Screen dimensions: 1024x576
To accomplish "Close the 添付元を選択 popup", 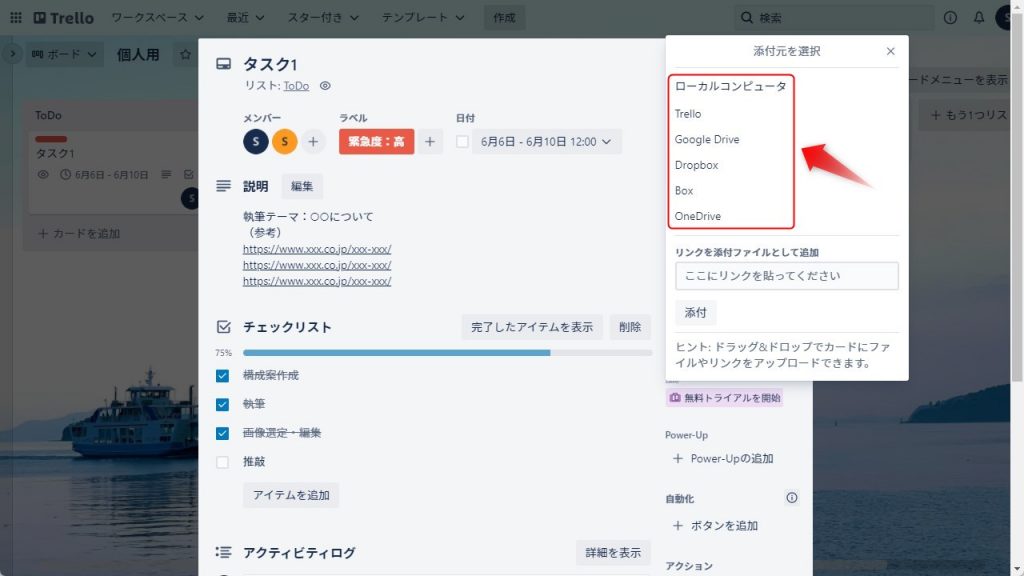I will pos(890,51).
